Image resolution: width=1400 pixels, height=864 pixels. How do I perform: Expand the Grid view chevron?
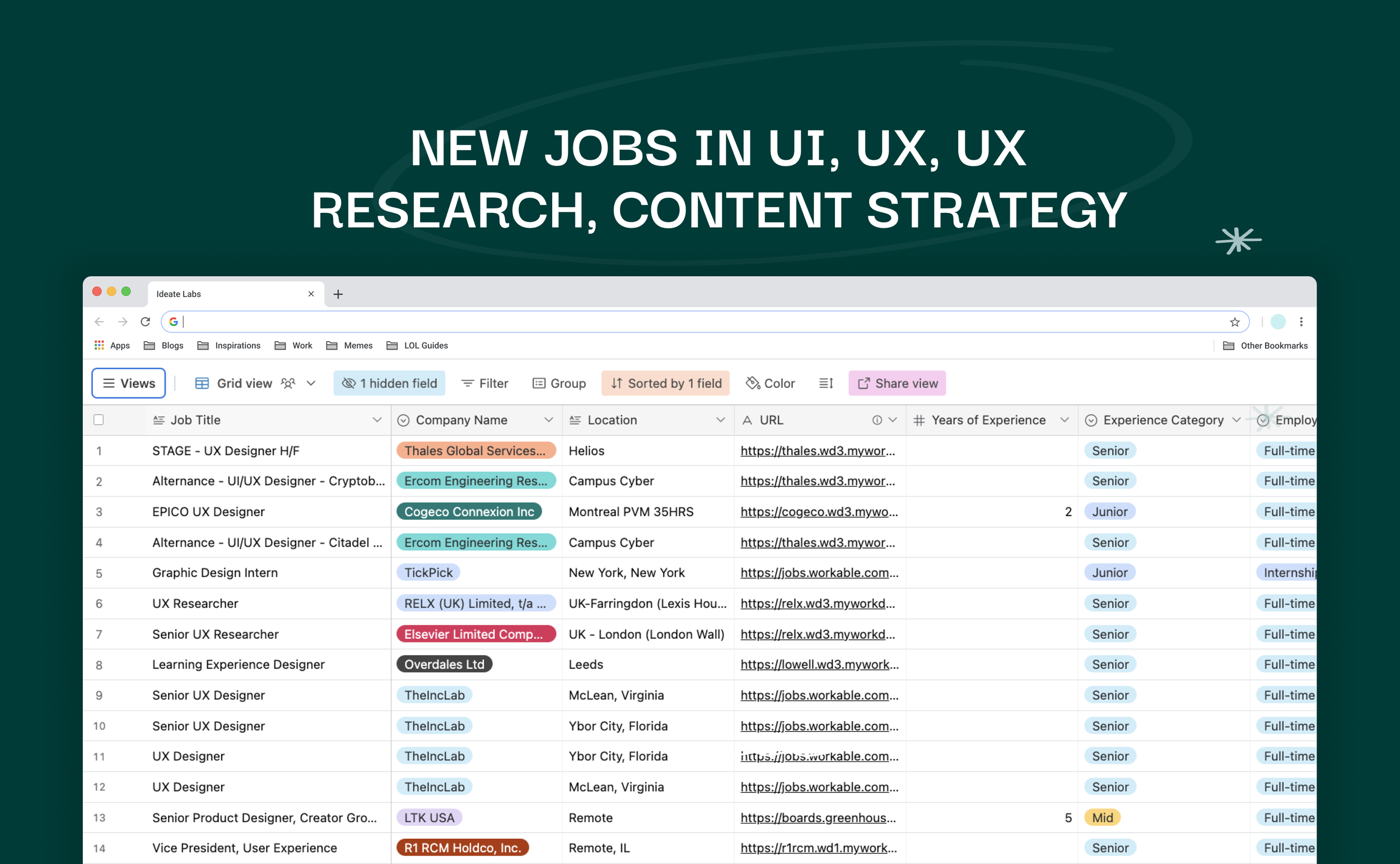[x=311, y=383]
